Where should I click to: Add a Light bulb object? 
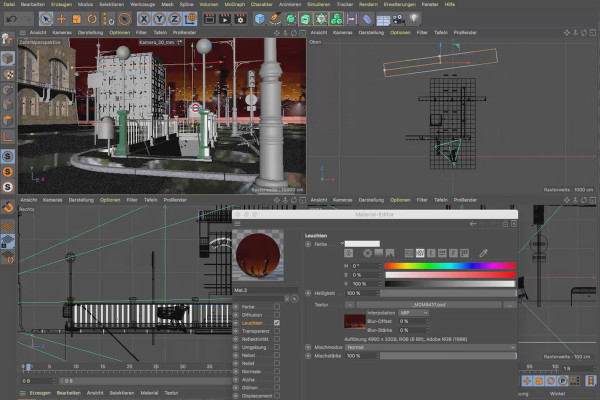[414, 18]
